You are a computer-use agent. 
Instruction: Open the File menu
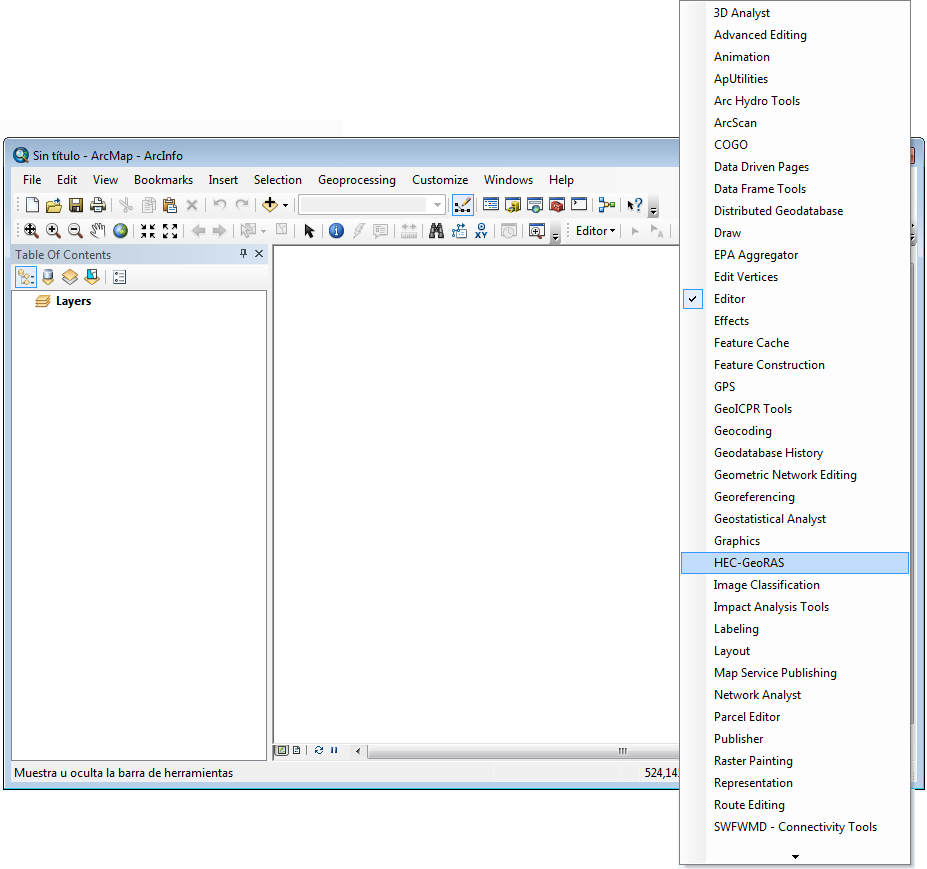tap(32, 180)
